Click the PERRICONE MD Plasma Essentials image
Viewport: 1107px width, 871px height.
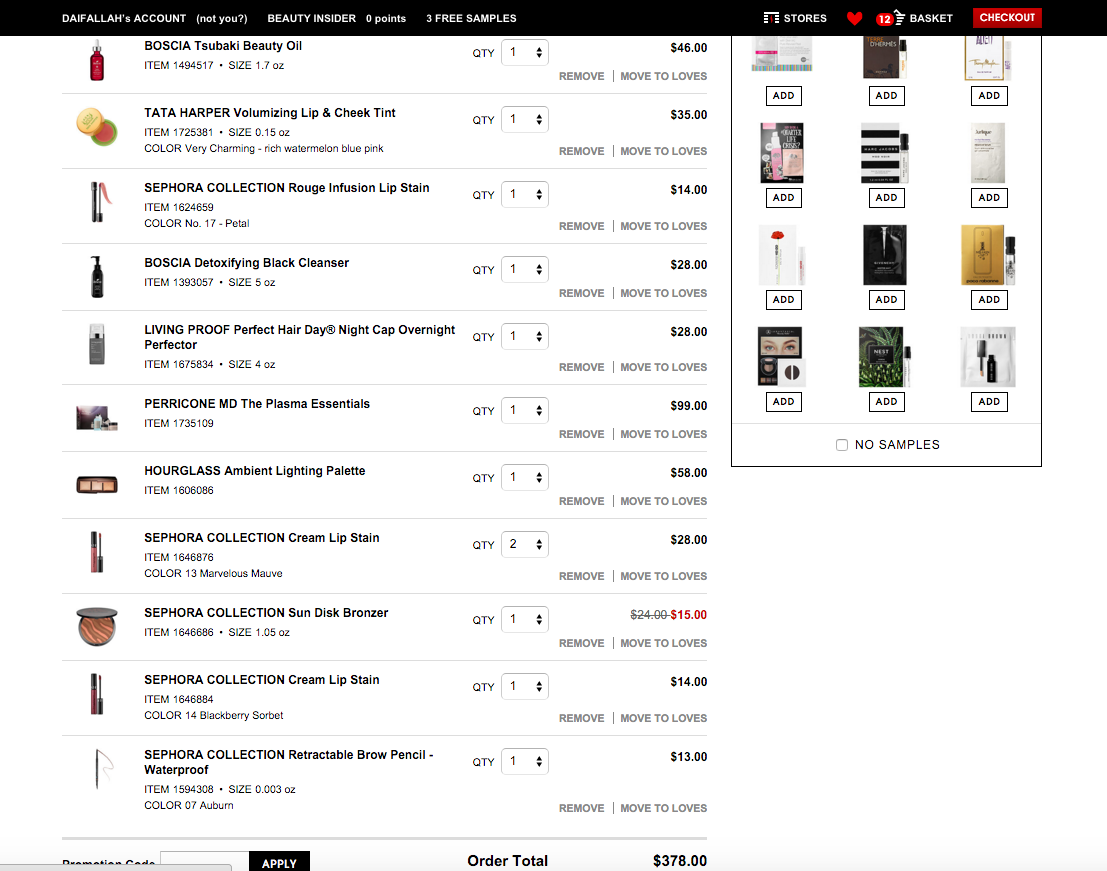coord(97,417)
